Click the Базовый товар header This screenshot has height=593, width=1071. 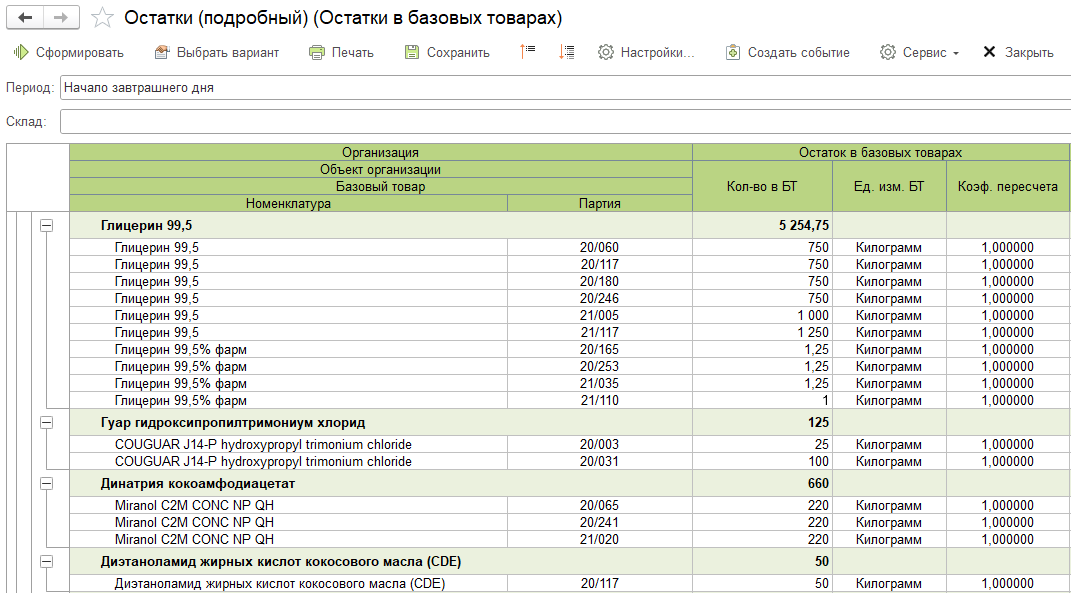(x=380, y=187)
